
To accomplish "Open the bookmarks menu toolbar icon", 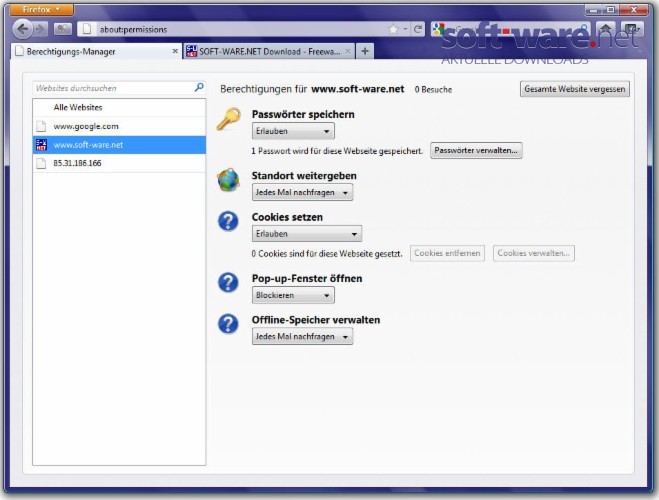I will pyautogui.click(x=632, y=29).
